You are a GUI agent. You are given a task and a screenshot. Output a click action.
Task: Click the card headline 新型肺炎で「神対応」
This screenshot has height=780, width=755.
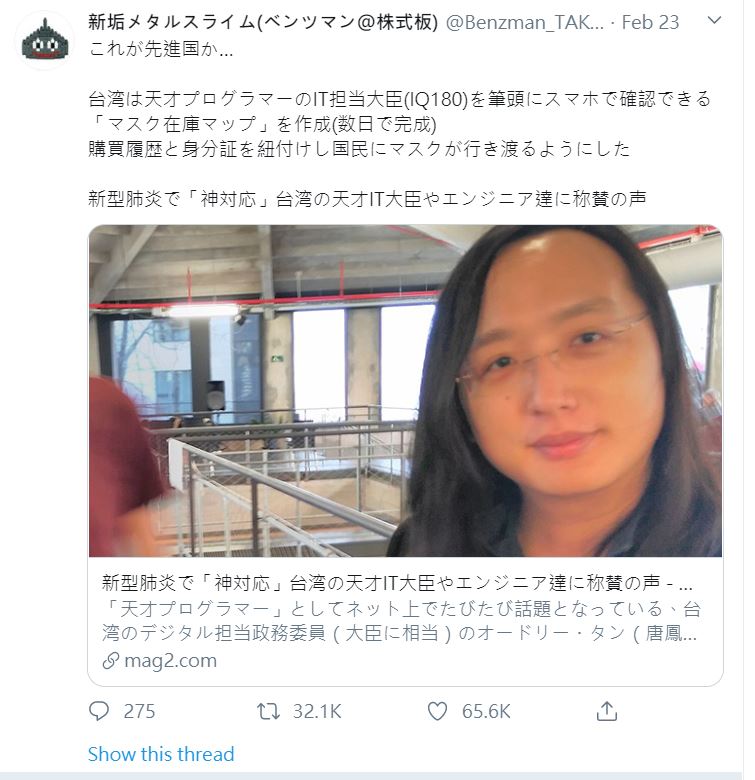(x=396, y=583)
